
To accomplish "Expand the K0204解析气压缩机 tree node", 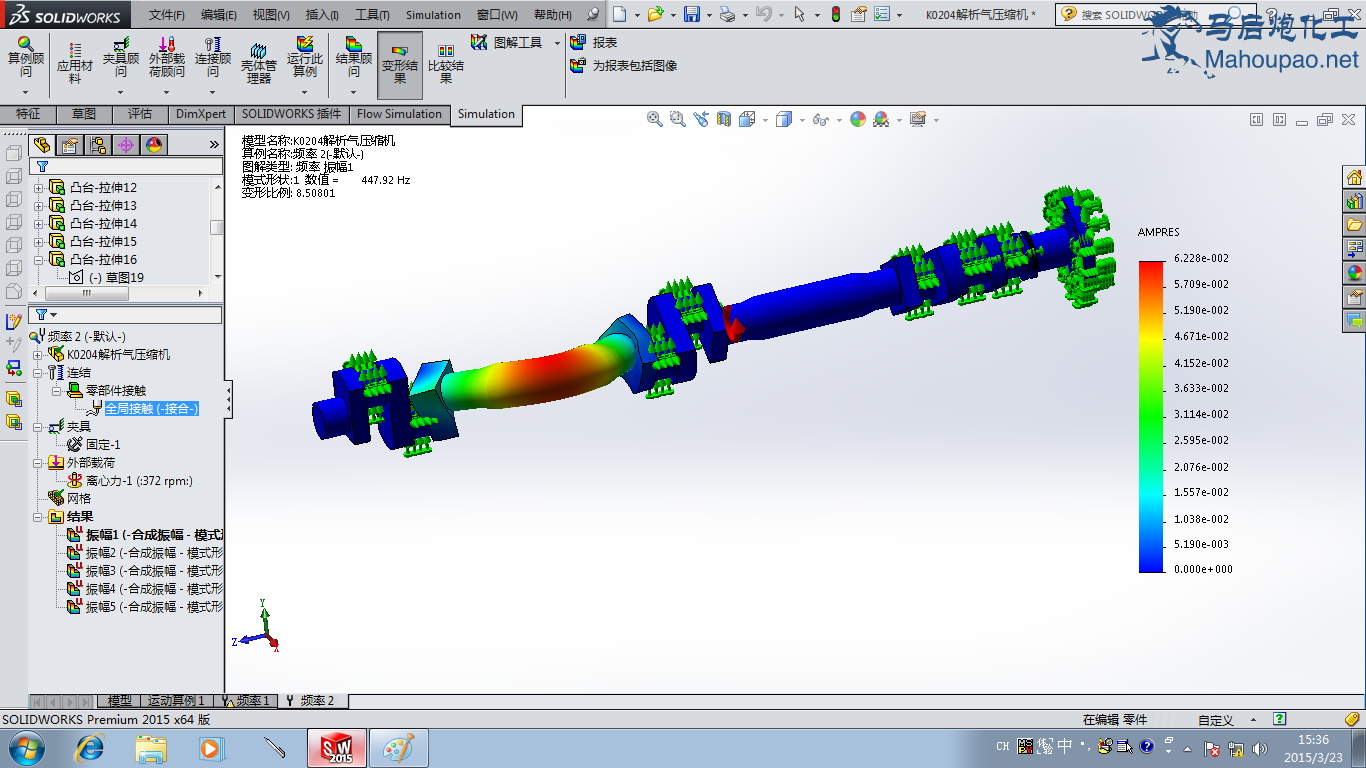I will [39, 355].
